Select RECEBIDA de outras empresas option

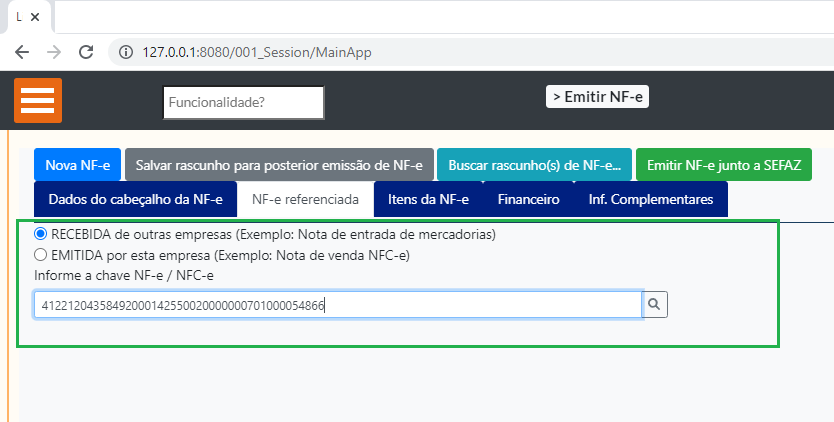(41, 234)
